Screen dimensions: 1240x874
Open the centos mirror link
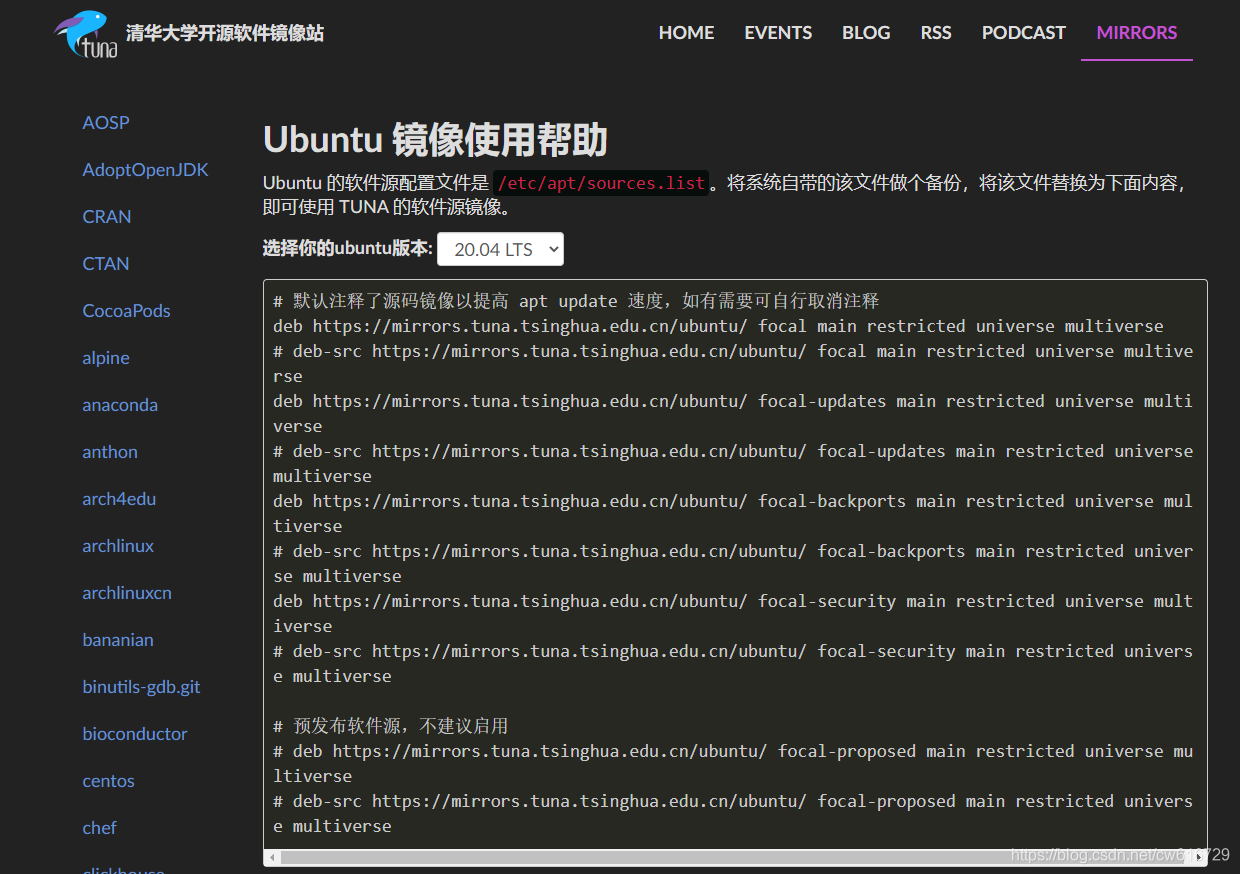pyautogui.click(x=108, y=780)
